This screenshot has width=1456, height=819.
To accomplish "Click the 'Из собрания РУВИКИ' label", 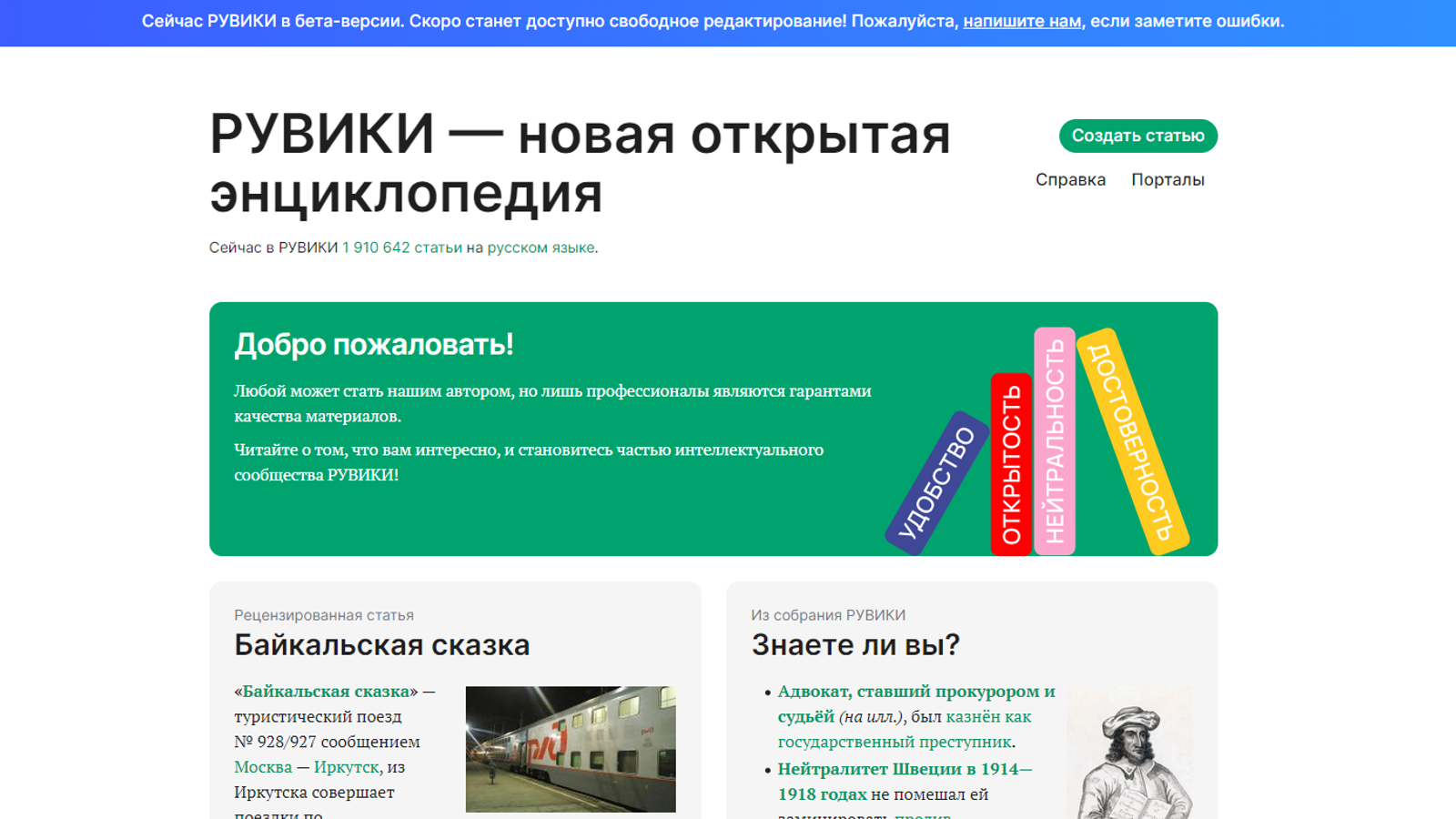I will (828, 615).
